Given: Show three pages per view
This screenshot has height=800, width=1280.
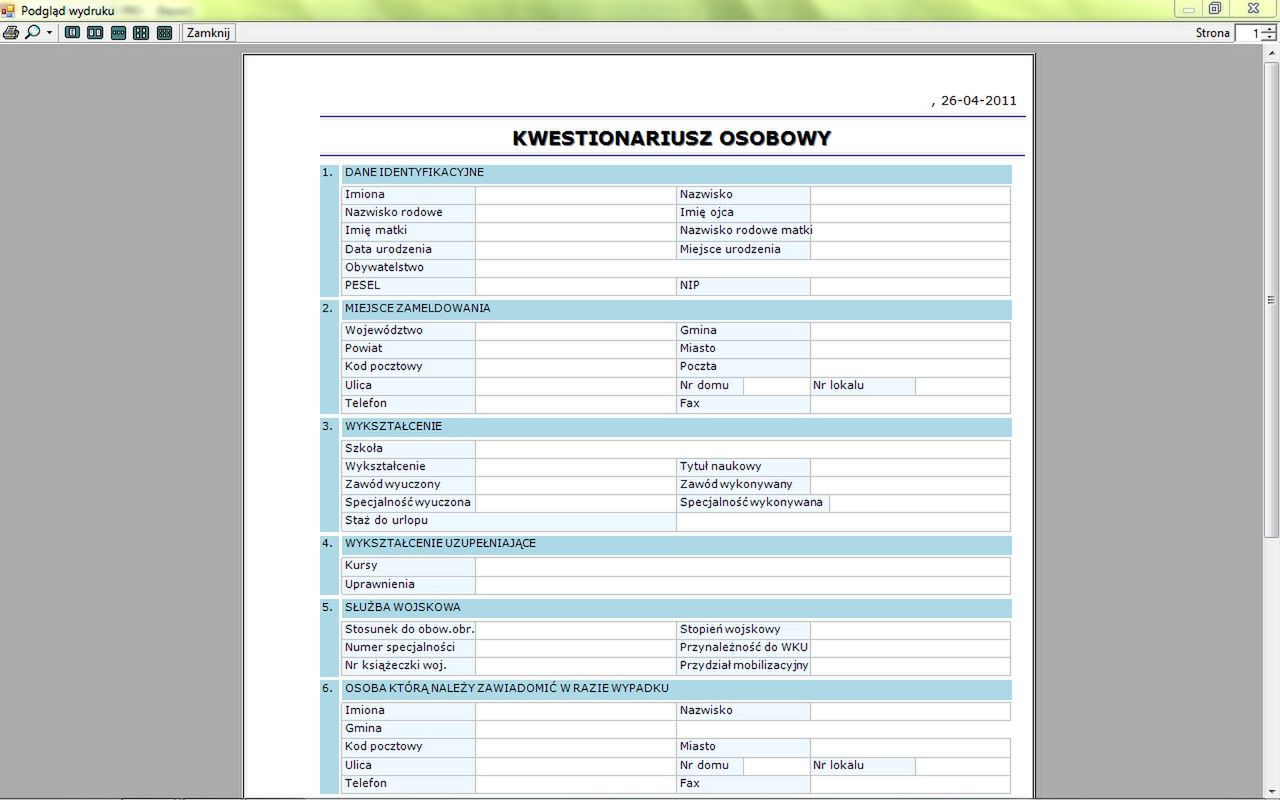Looking at the screenshot, I should pos(118,33).
